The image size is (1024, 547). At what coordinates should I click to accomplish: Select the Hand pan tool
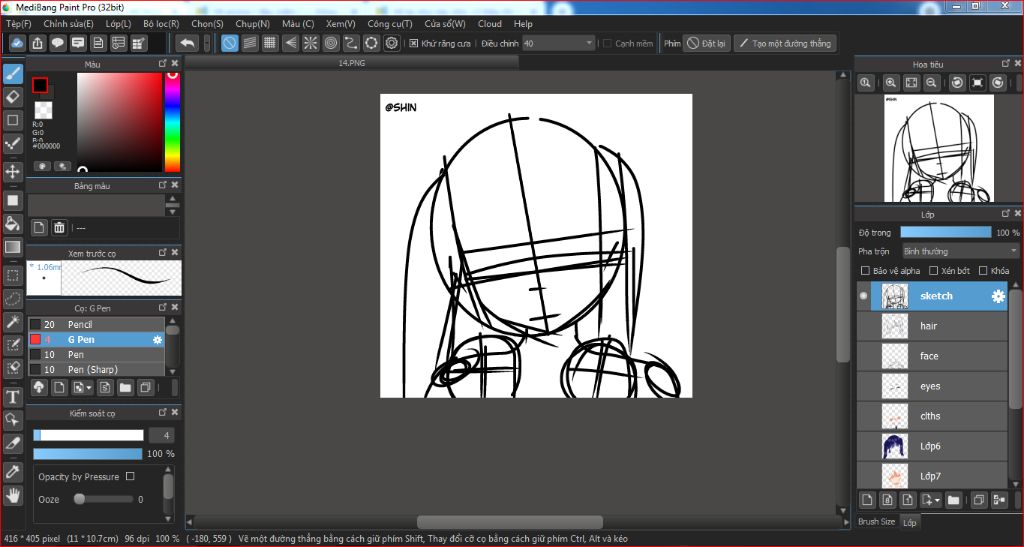(x=13, y=494)
